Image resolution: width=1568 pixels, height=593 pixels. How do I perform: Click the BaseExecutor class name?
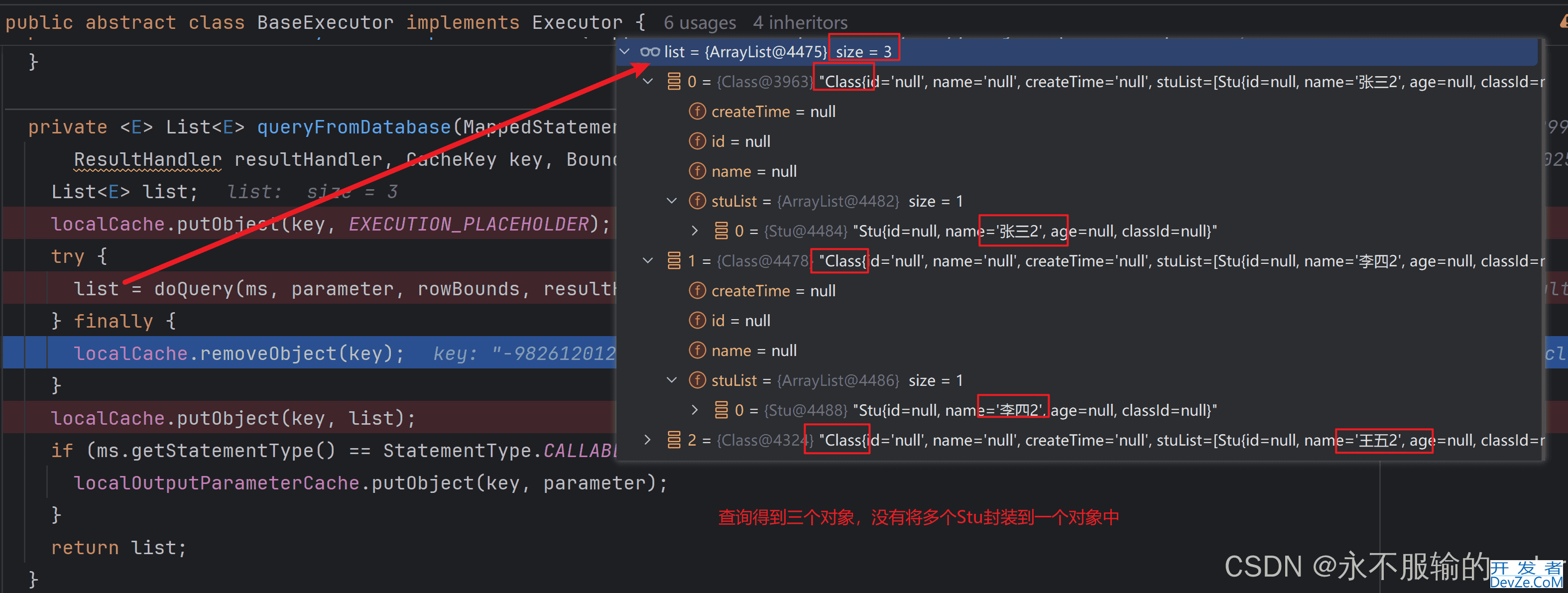[325, 22]
